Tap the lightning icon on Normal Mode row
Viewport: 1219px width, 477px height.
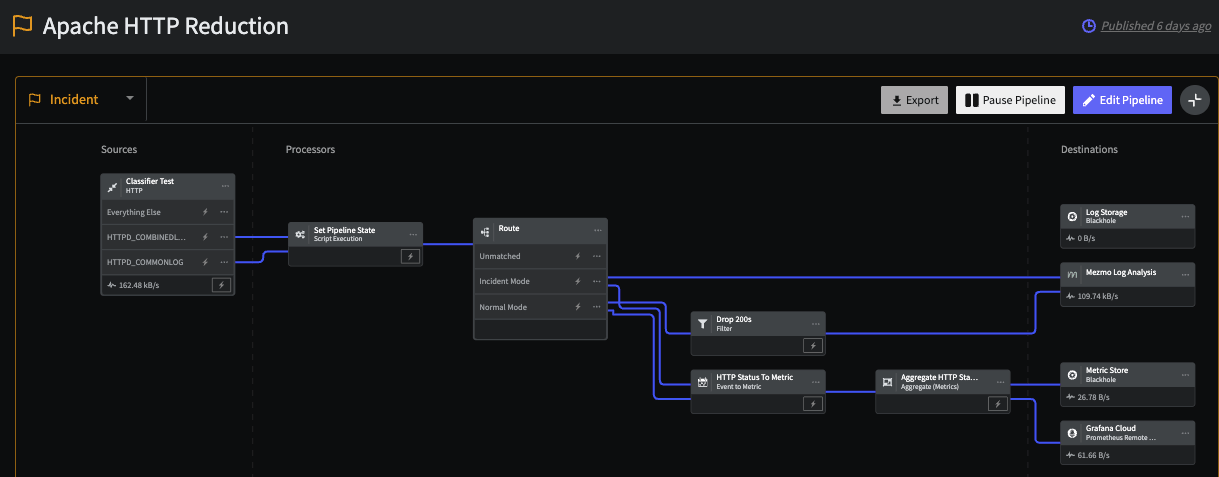pyautogui.click(x=577, y=307)
